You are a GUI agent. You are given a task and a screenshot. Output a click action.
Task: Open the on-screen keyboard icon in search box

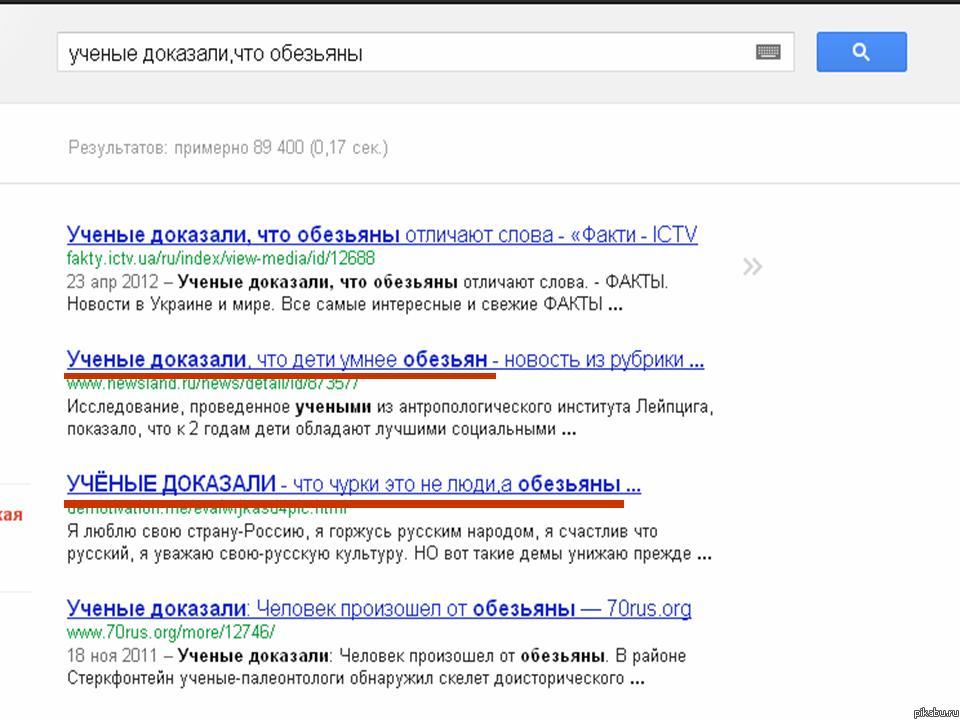768,52
